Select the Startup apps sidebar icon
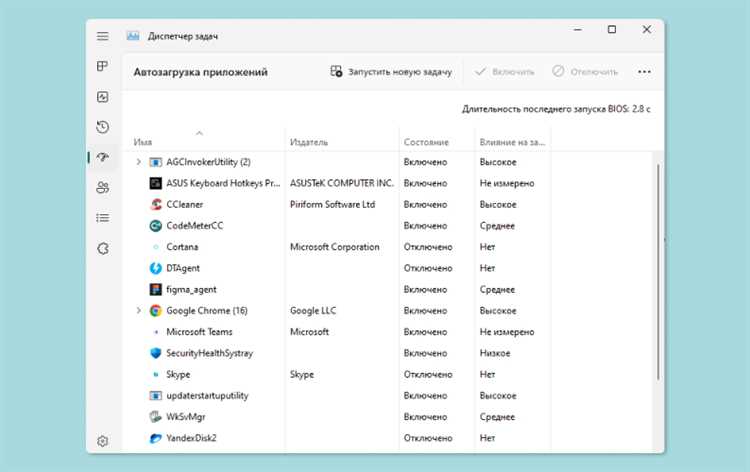The image size is (750, 472). tap(102, 157)
